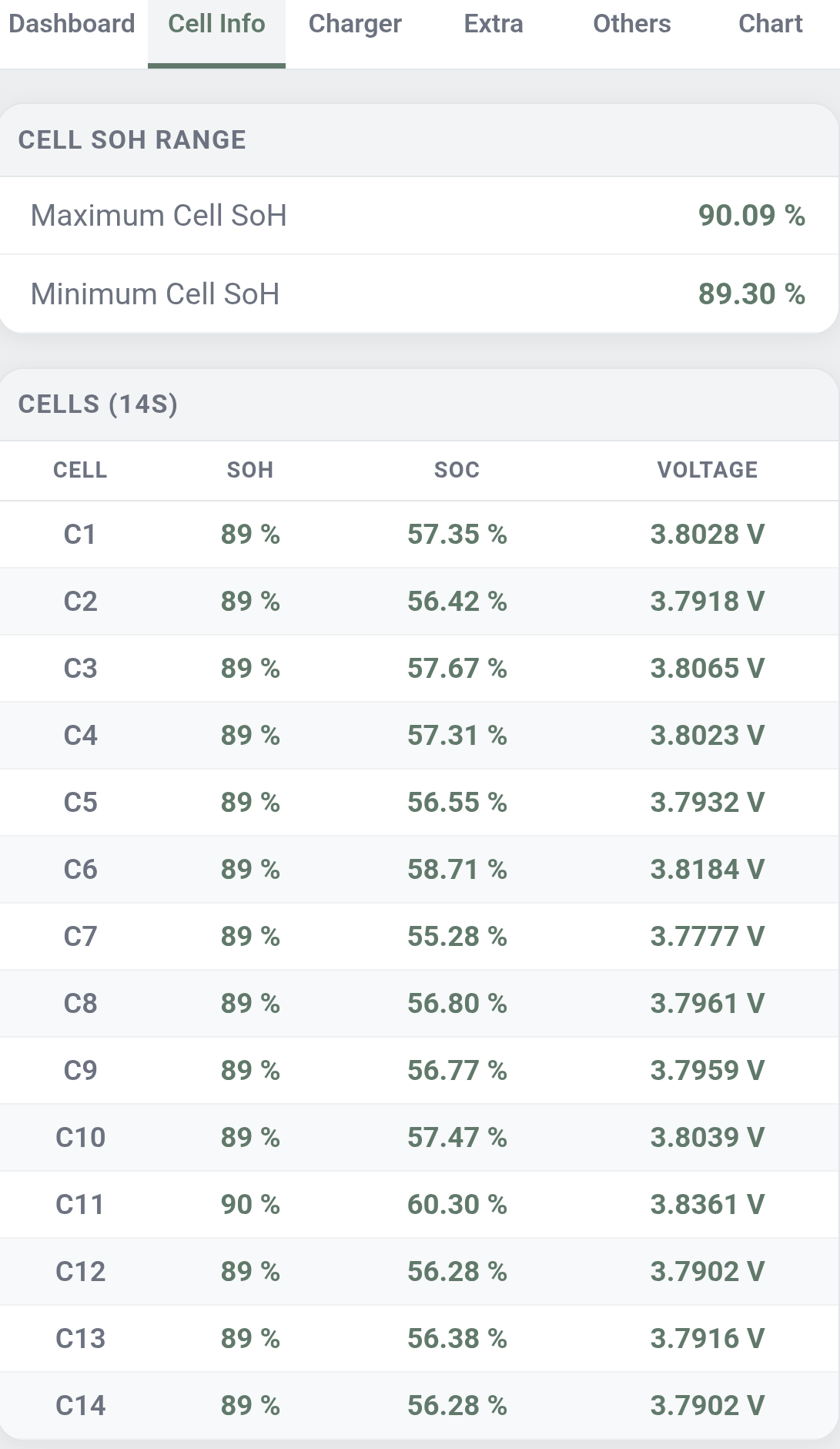Open the Others tab

[x=632, y=24]
